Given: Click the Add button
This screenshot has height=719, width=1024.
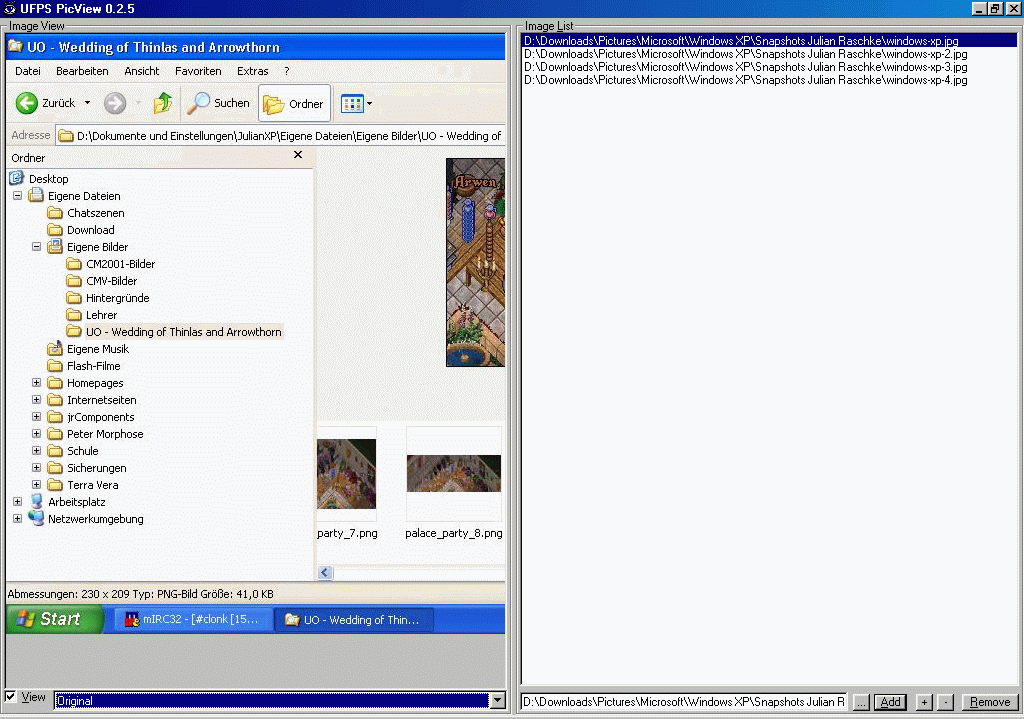Looking at the screenshot, I should [x=890, y=702].
